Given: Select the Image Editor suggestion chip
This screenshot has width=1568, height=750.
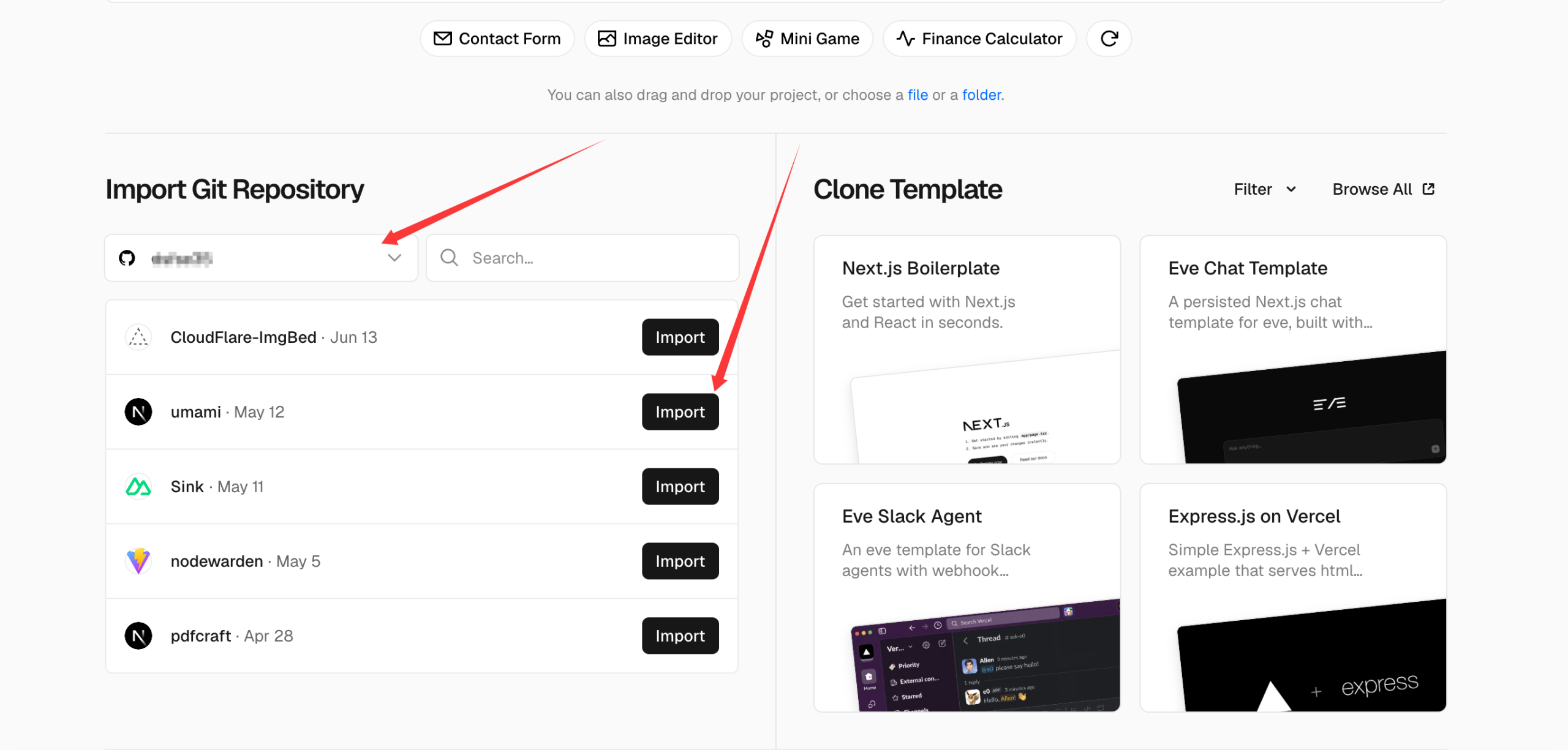Looking at the screenshot, I should [x=657, y=39].
